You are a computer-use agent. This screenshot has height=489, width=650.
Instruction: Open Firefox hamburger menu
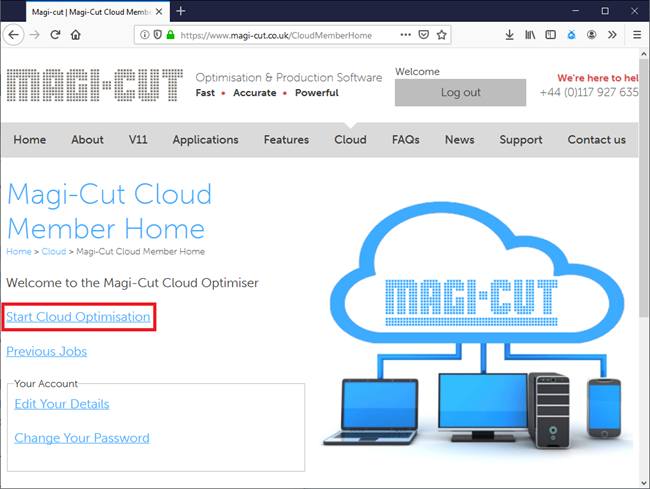[x=636, y=34]
